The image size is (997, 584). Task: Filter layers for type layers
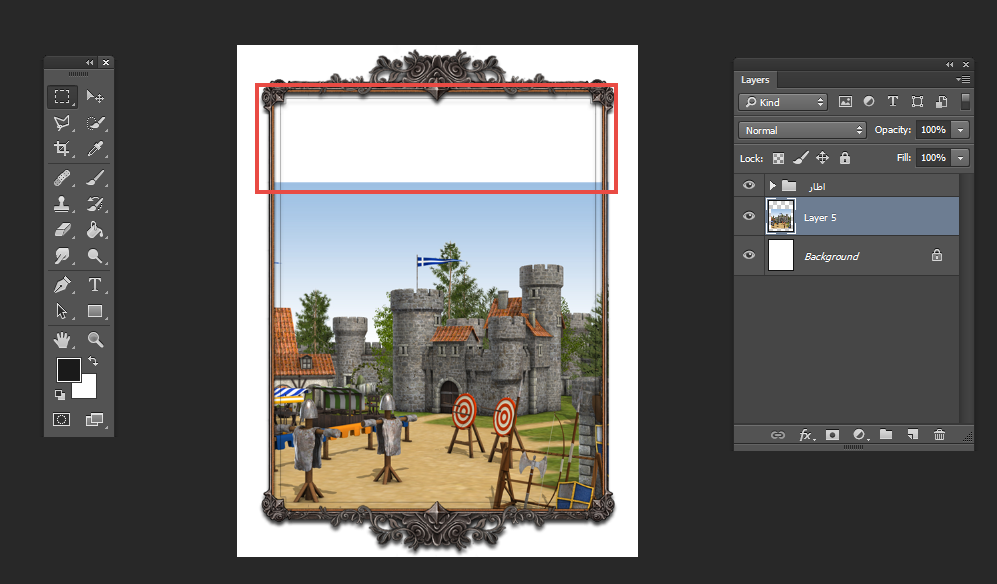893,102
